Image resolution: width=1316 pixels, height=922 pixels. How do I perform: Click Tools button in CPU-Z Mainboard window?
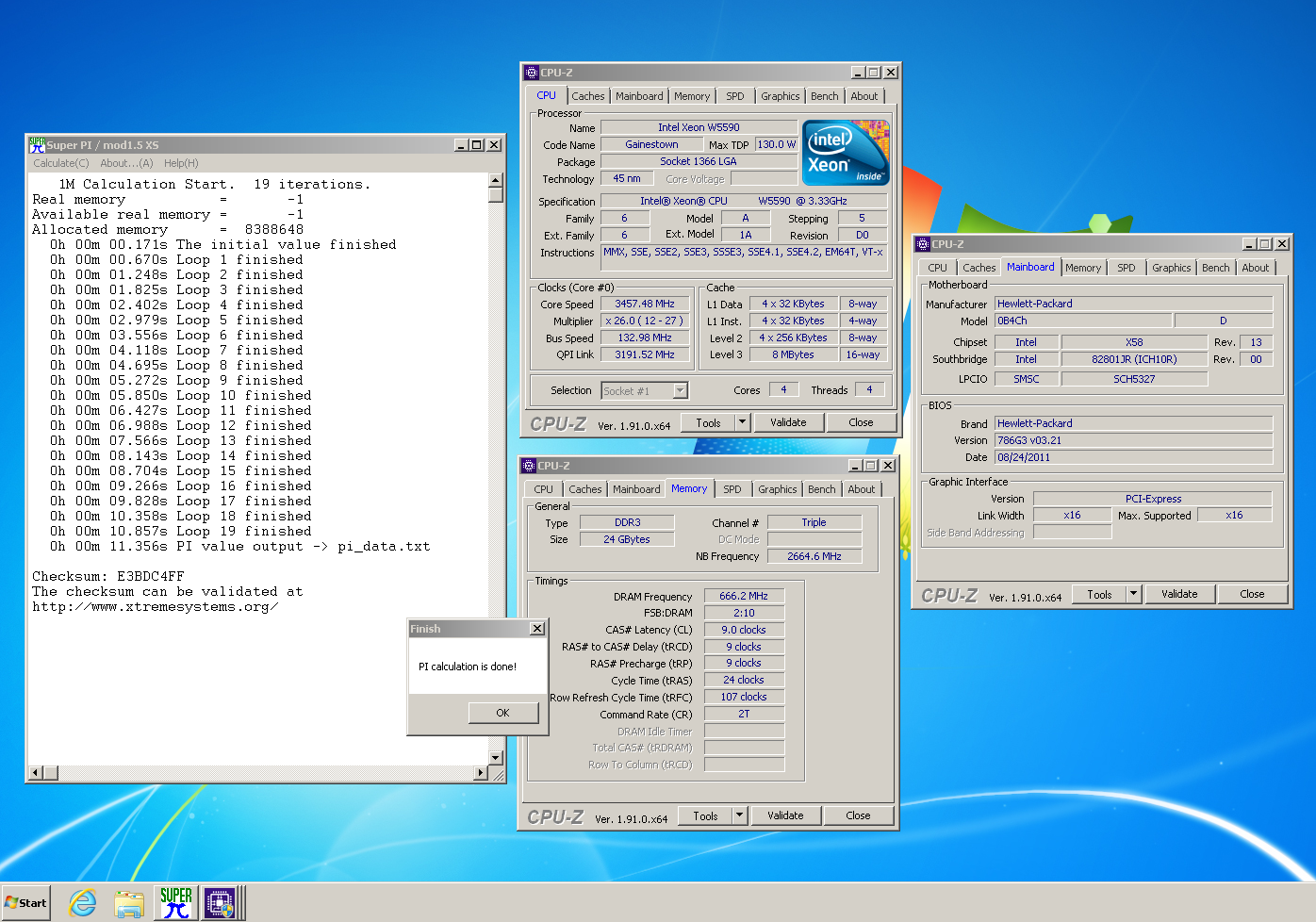point(1099,594)
